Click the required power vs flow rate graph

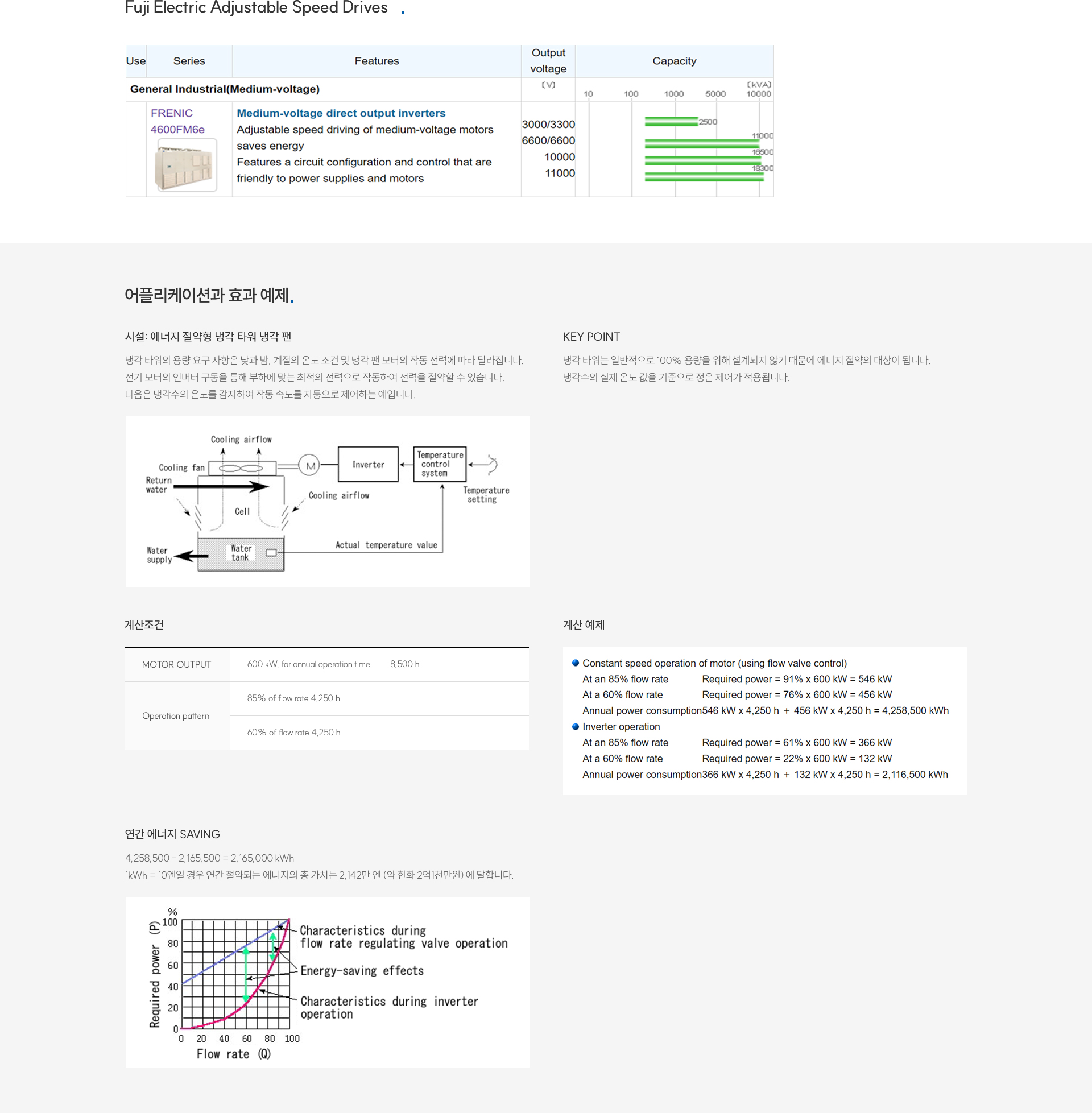click(327, 982)
